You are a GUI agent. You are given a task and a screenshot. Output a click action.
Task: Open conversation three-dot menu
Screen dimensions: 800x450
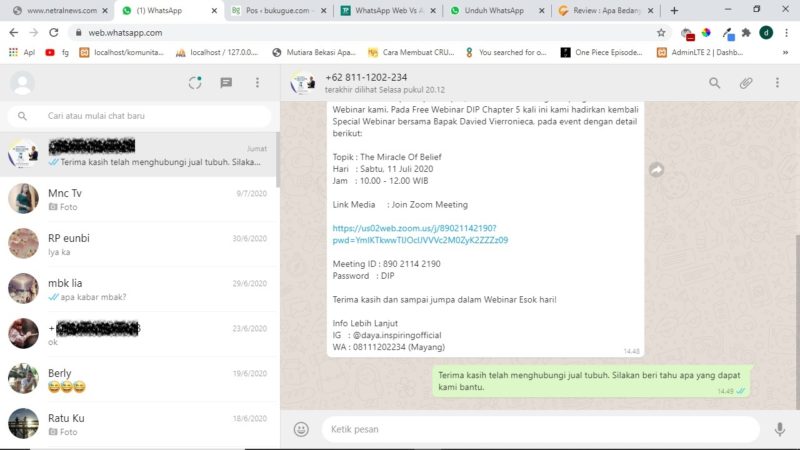pos(777,83)
